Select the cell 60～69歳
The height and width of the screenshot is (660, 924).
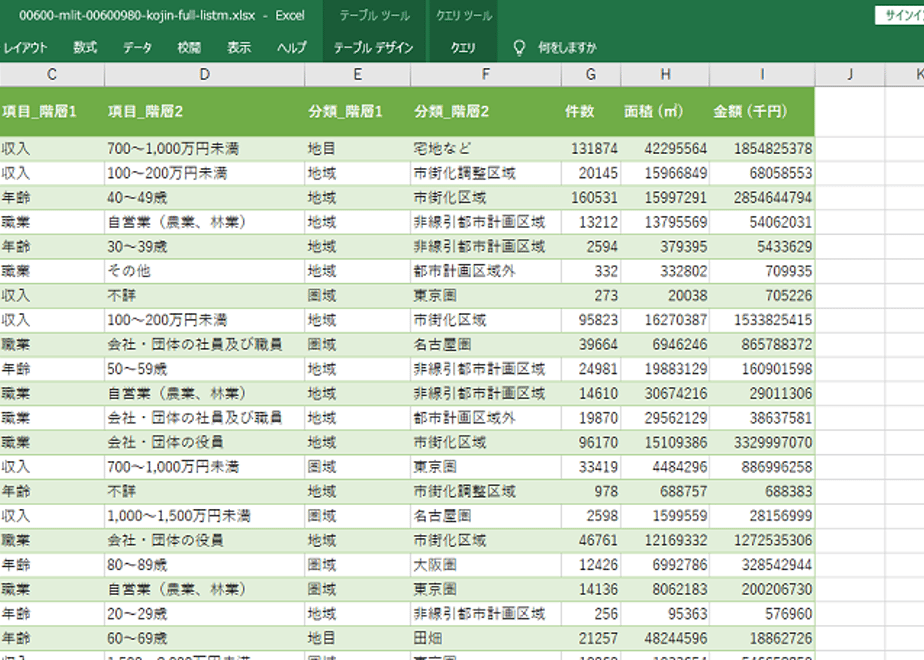point(204,638)
